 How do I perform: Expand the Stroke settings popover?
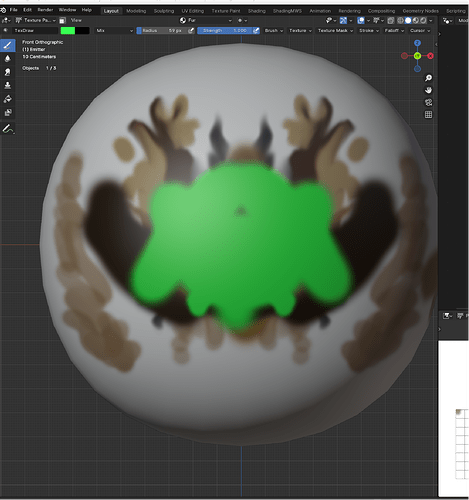click(369, 31)
